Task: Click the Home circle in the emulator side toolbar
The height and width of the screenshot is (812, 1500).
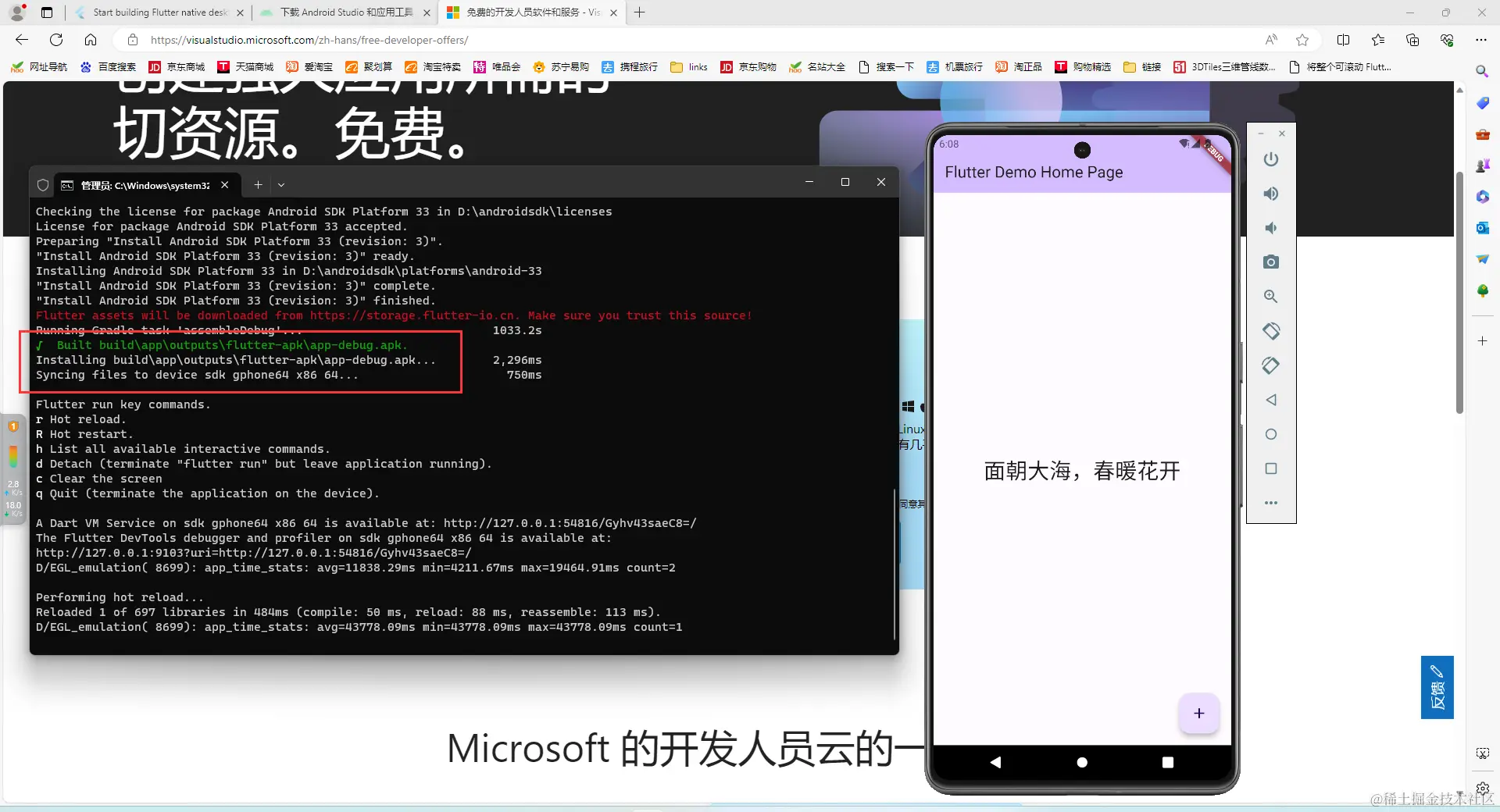Action: click(x=1271, y=434)
